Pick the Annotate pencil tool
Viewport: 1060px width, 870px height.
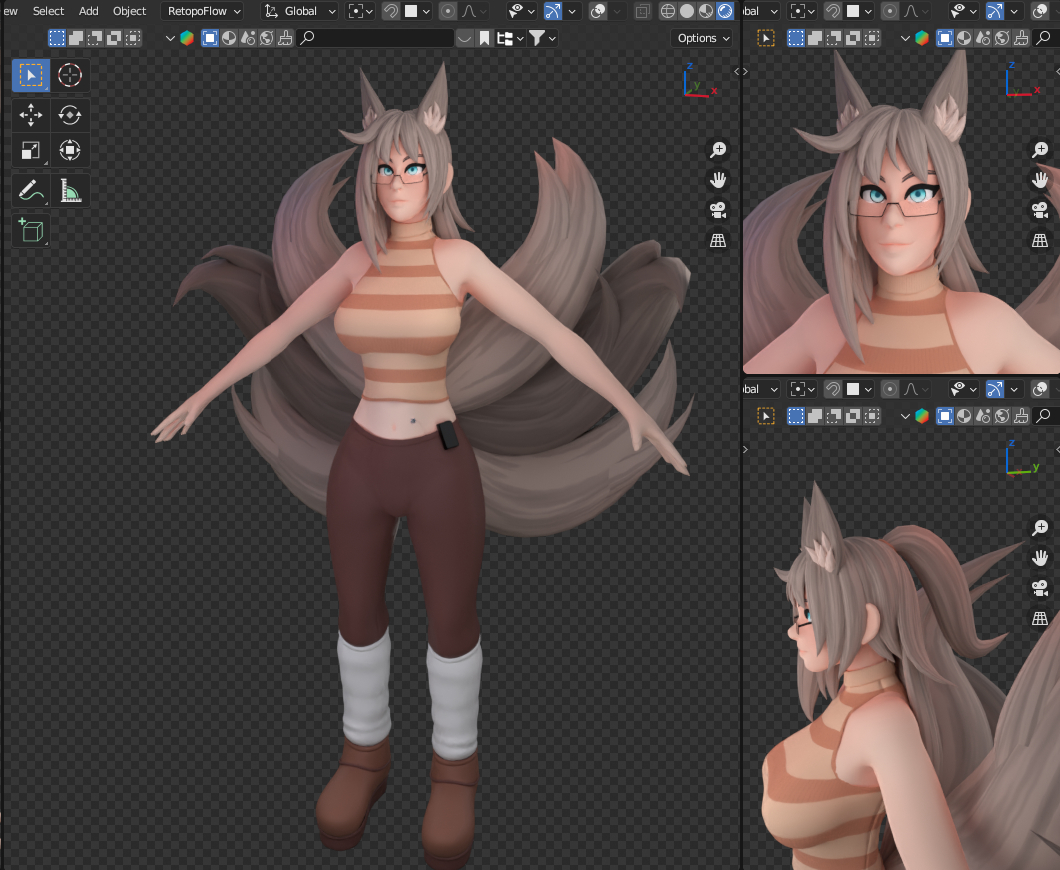click(31, 190)
